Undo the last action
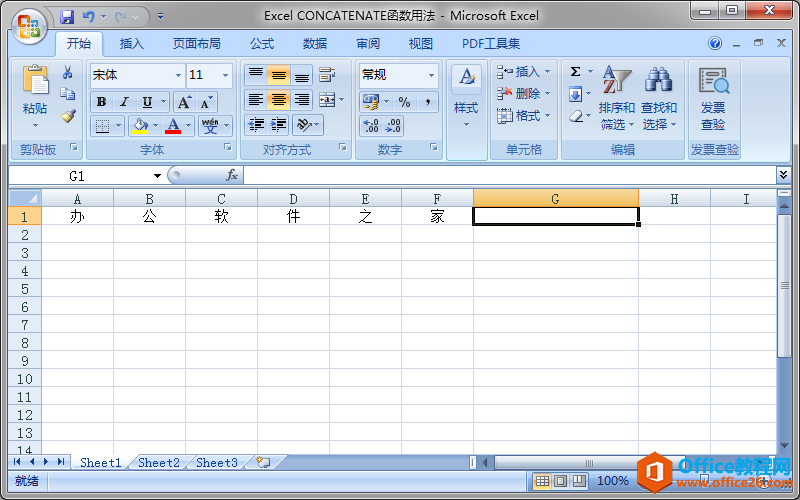 (x=88, y=17)
